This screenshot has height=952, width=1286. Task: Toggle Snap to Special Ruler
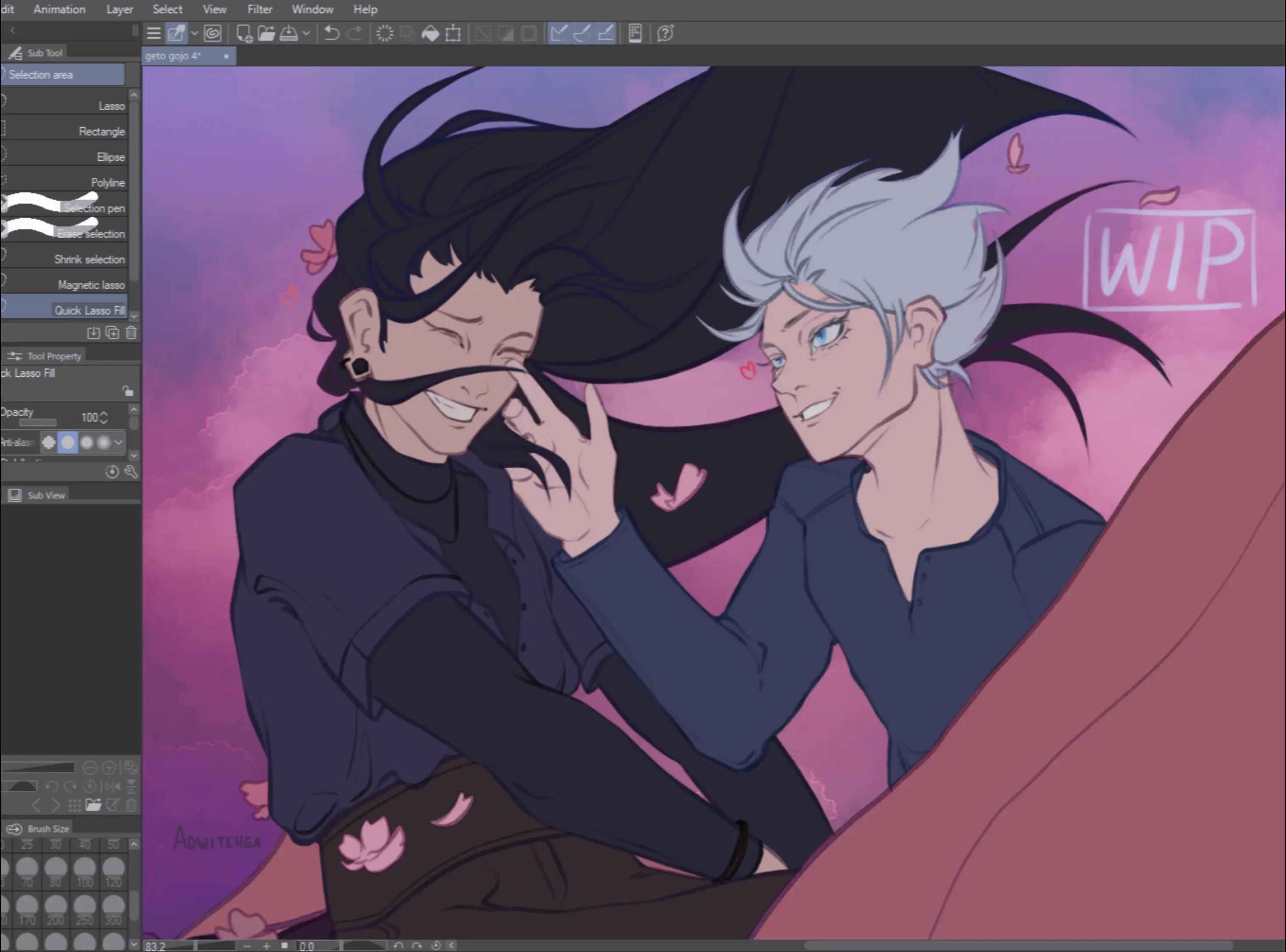coord(582,34)
